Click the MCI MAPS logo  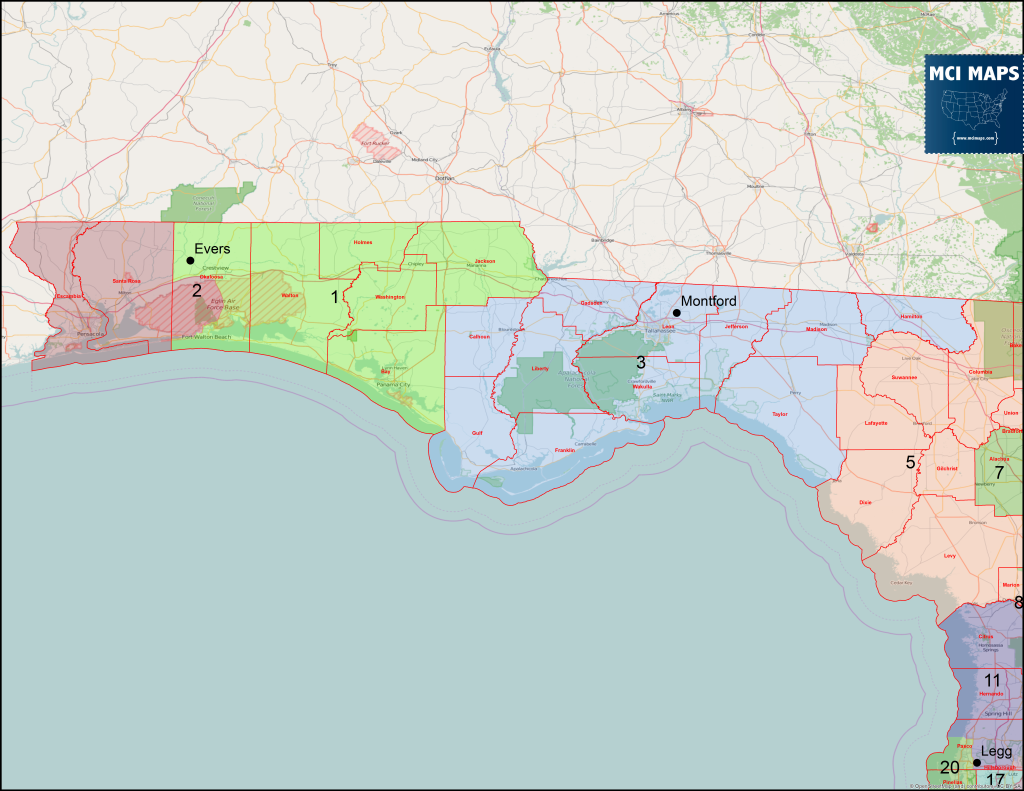974,104
